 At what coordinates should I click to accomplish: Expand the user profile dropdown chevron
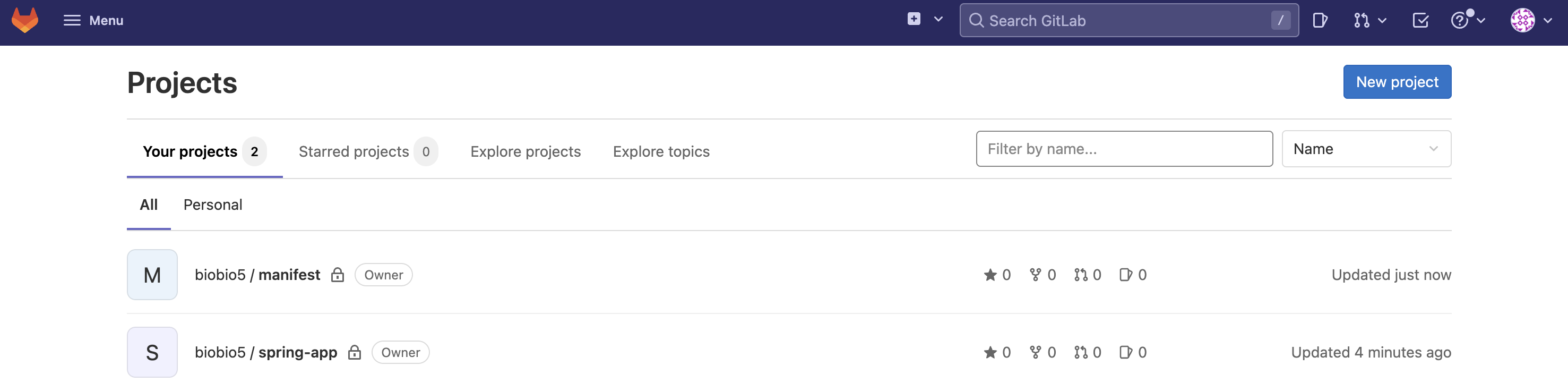[1548, 21]
